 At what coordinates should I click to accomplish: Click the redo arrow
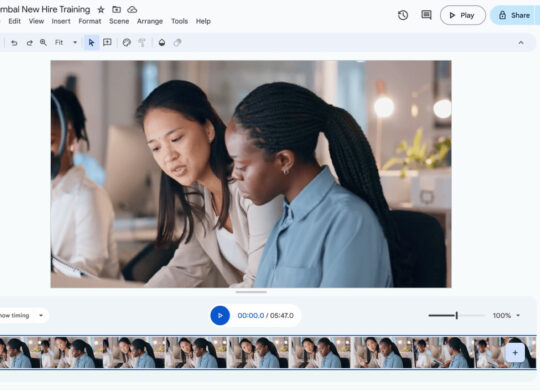pos(30,43)
